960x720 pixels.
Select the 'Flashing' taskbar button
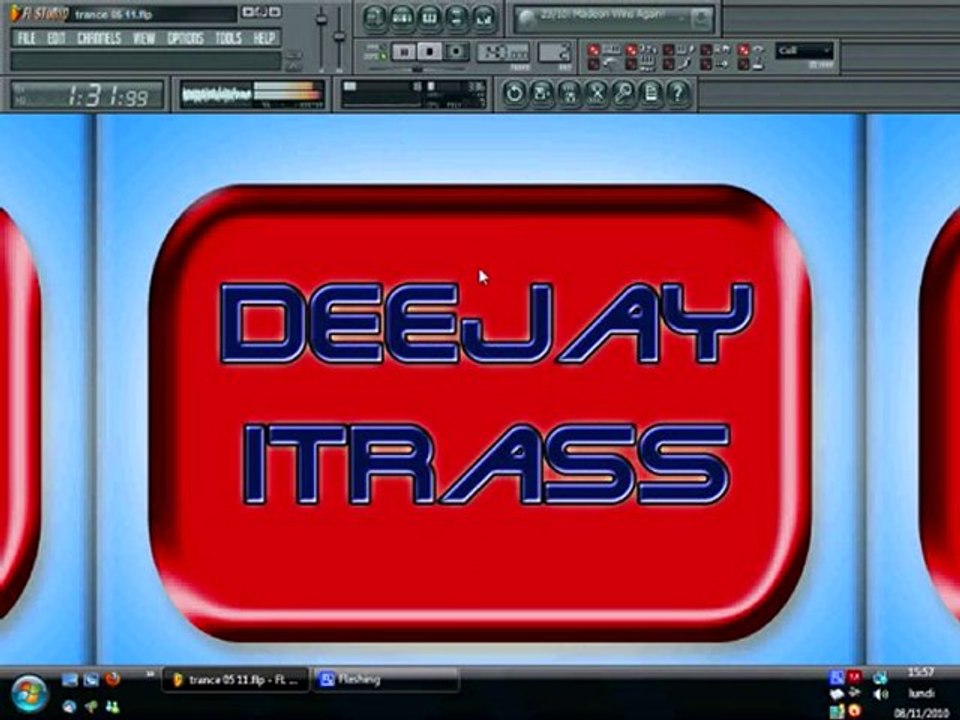(x=386, y=680)
